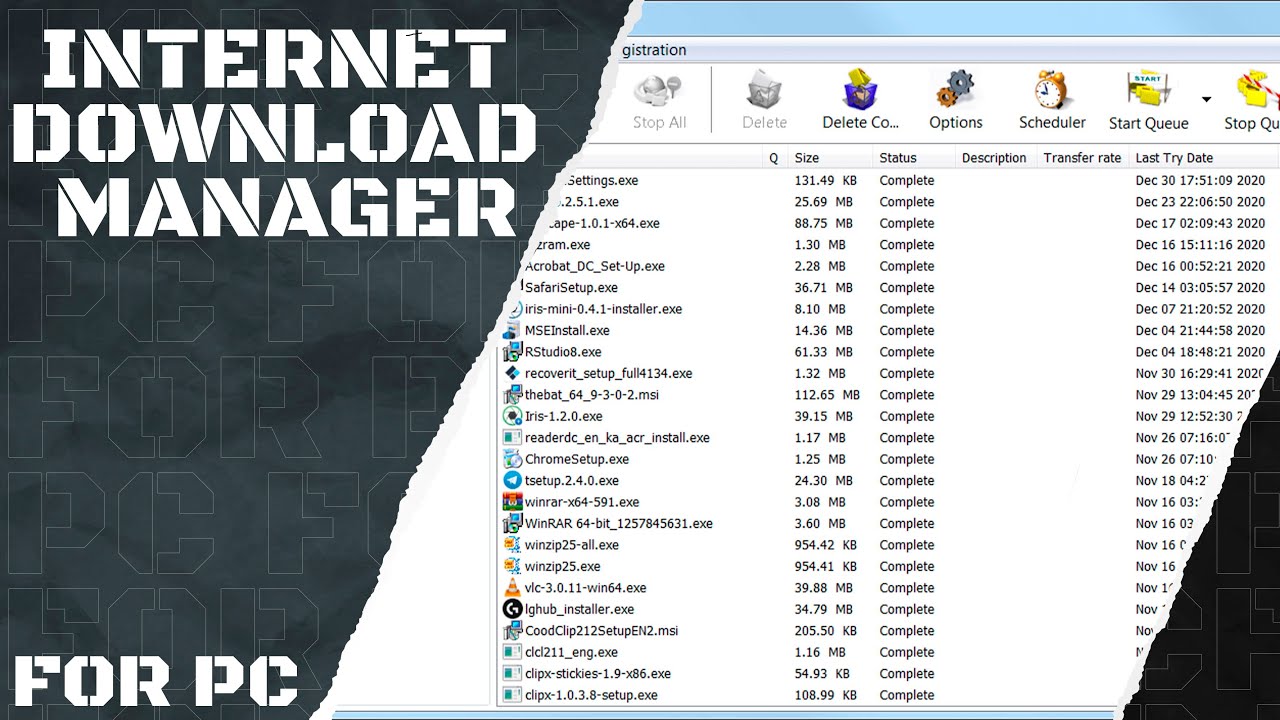Screen dimensions: 1280x720
Task: Select the clcl211_eng.exe file icon
Action: [512, 652]
